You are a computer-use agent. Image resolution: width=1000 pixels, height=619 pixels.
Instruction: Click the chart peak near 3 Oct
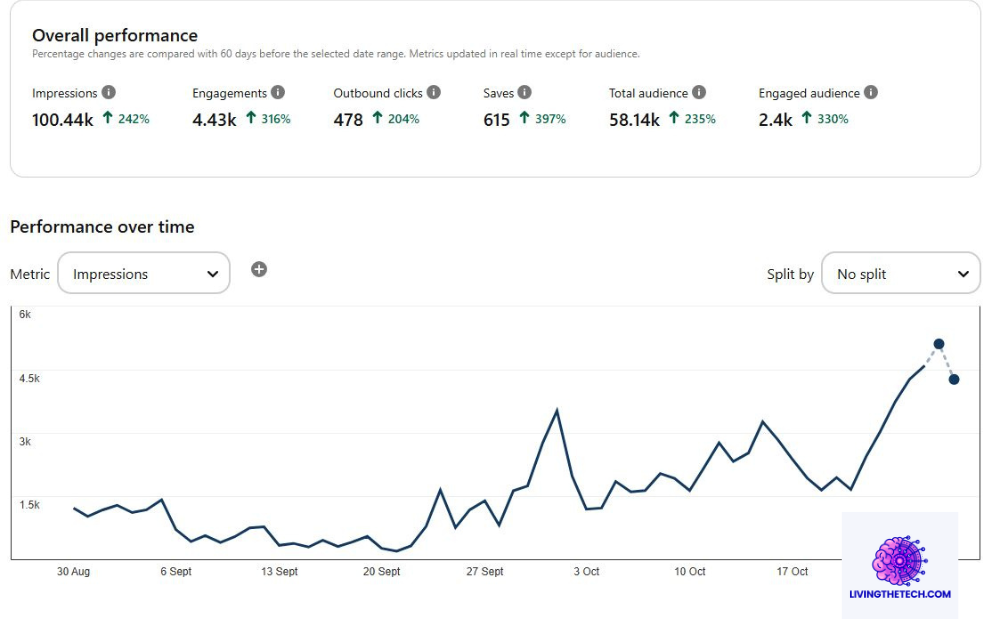tap(559, 408)
